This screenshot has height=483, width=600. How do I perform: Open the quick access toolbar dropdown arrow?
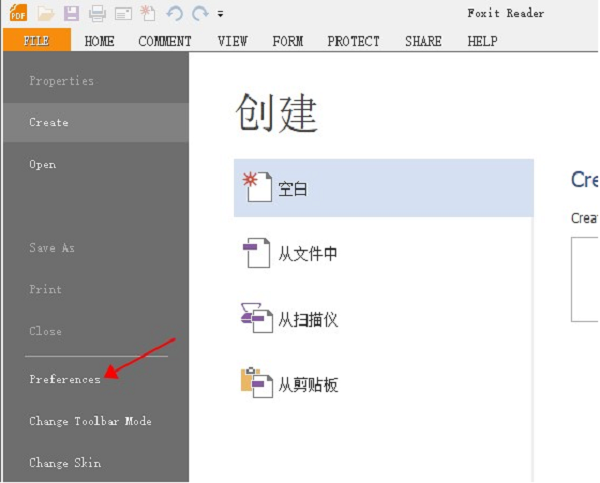(x=220, y=14)
